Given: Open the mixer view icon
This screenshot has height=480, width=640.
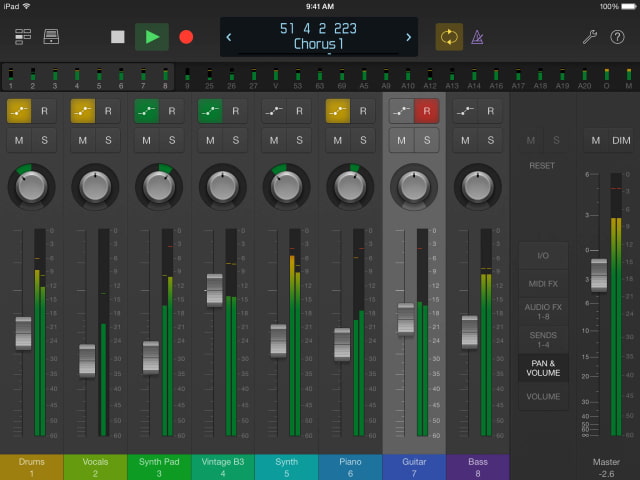Looking at the screenshot, I should tap(22, 37).
